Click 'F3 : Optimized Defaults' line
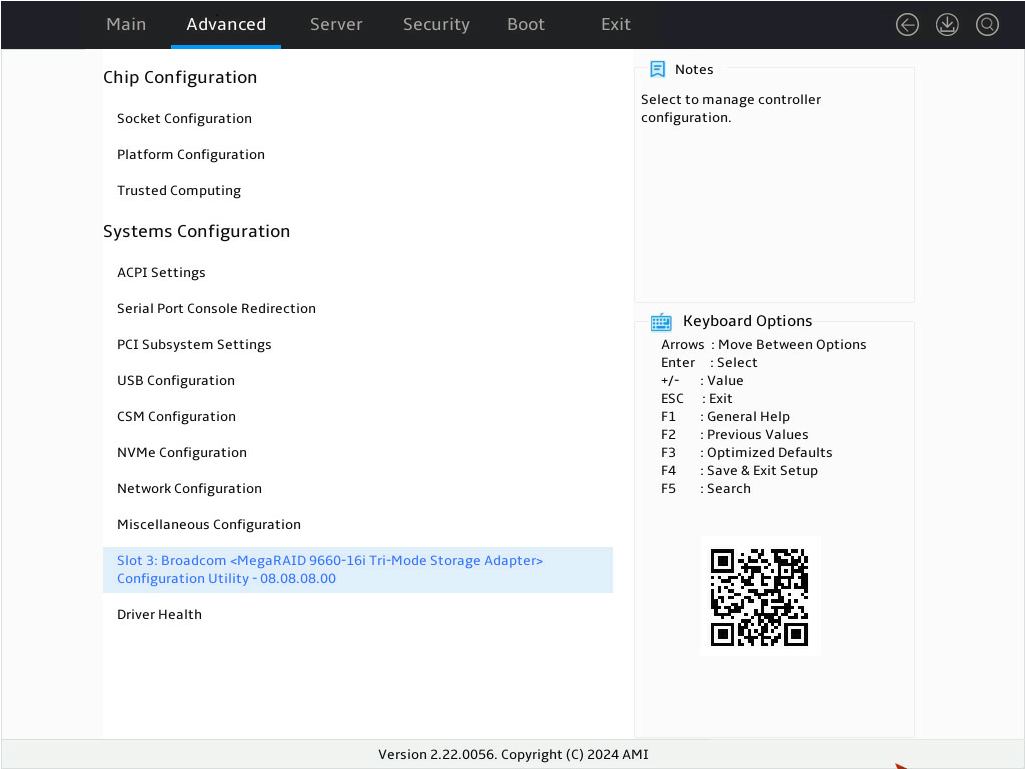The image size is (1025, 769). coord(747,453)
